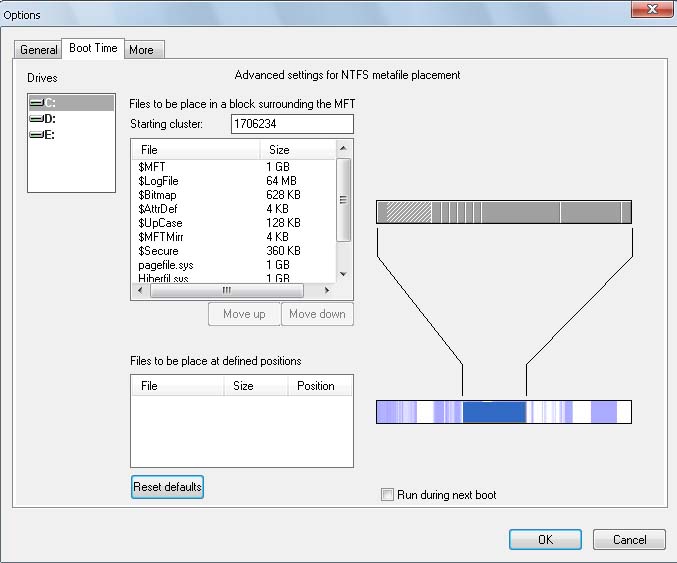Select the pagefile.sys row
This screenshot has width=677, height=563.
point(233,265)
